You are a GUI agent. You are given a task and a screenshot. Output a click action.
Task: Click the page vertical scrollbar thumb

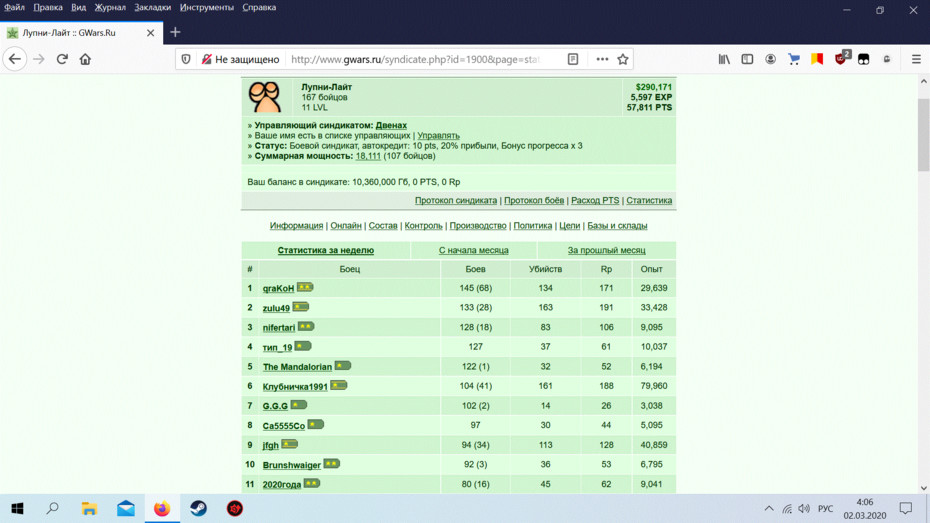point(923,135)
